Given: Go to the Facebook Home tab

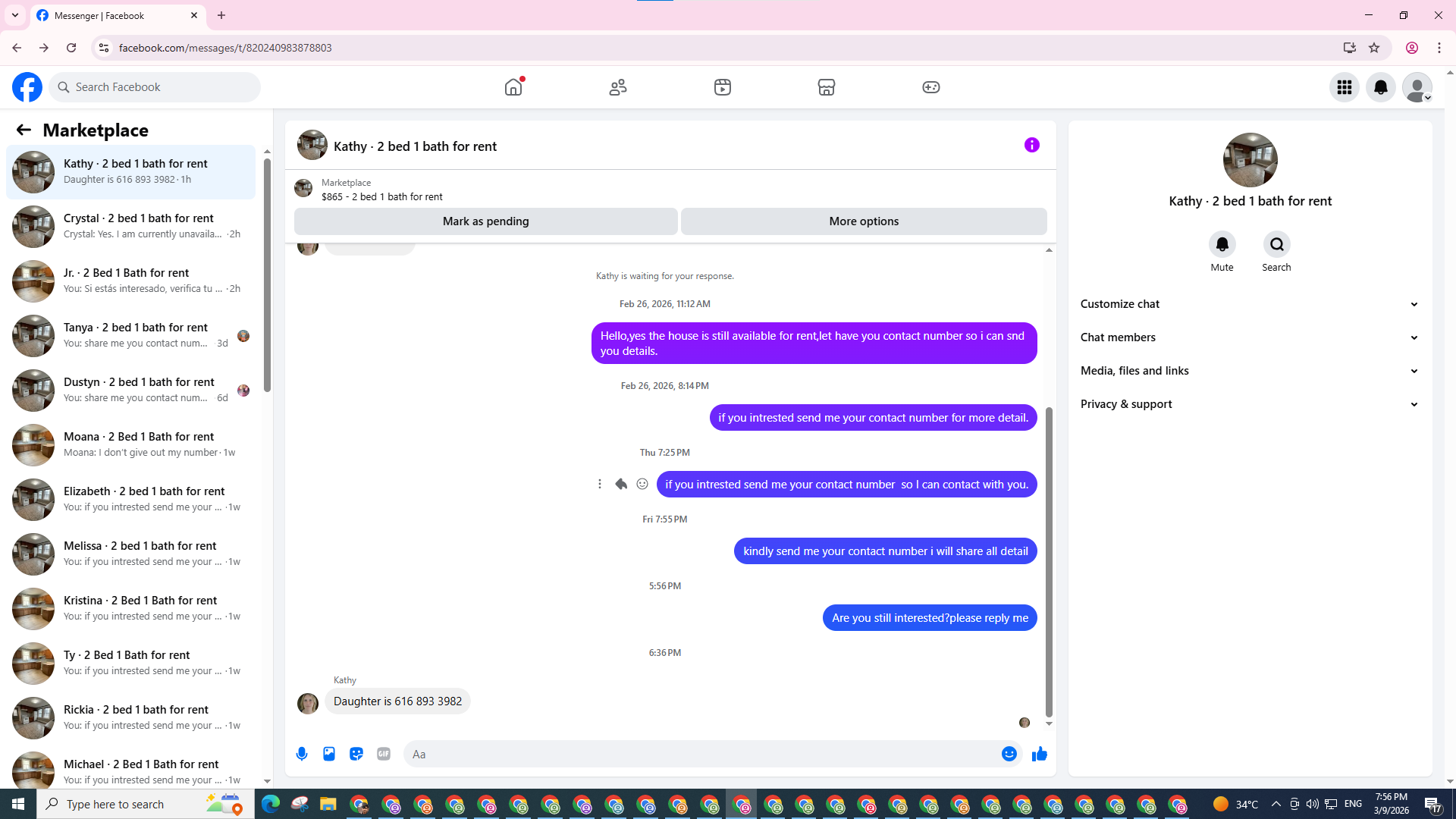Looking at the screenshot, I should (513, 87).
